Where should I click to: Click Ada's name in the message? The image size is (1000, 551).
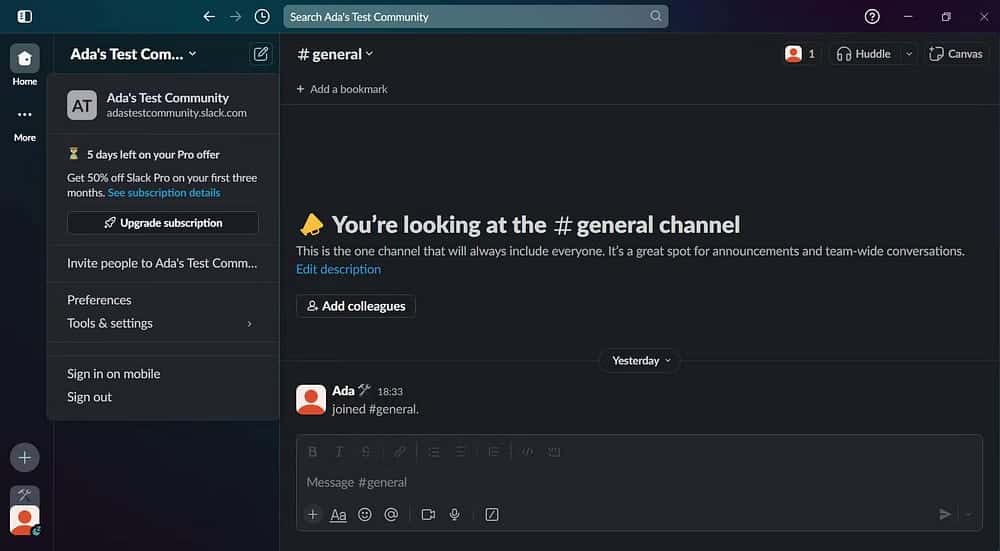[343, 391]
